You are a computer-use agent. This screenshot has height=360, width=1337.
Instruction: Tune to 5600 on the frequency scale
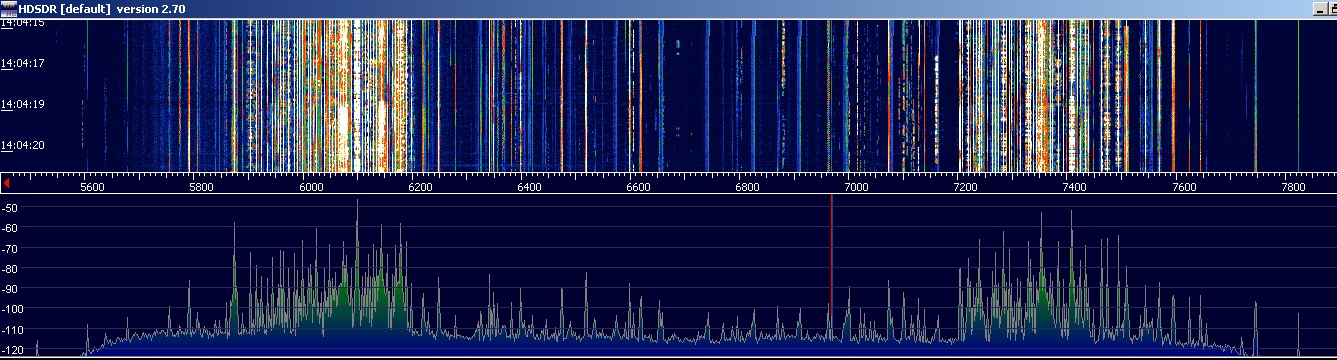tap(91, 187)
